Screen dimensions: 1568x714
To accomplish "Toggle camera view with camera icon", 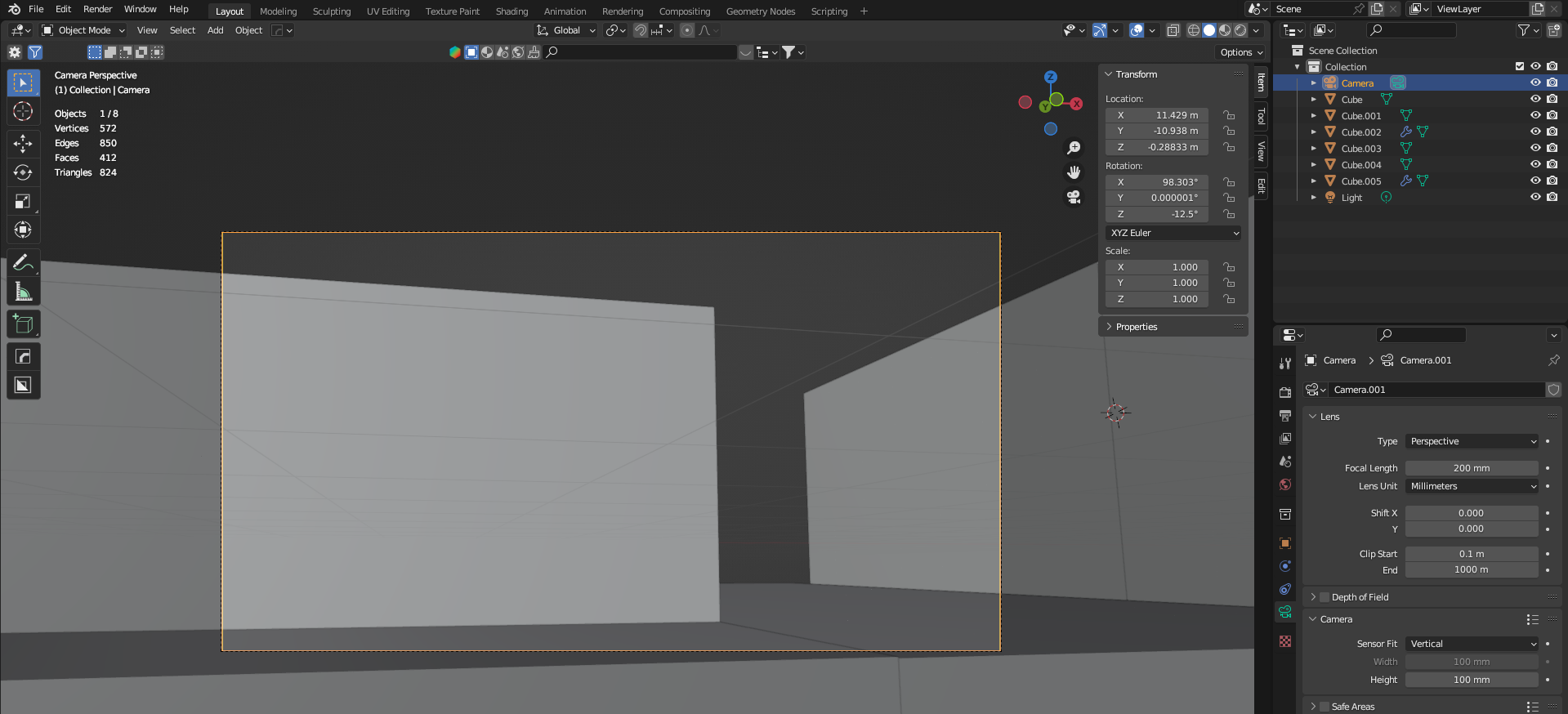I will tap(1074, 197).
